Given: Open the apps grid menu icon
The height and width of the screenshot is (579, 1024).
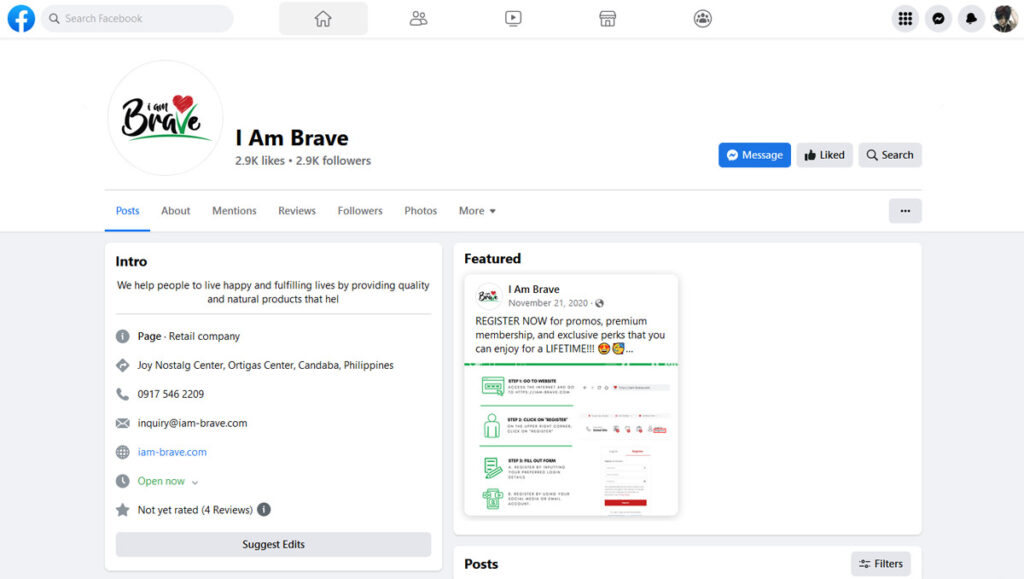Looking at the screenshot, I should click(905, 18).
